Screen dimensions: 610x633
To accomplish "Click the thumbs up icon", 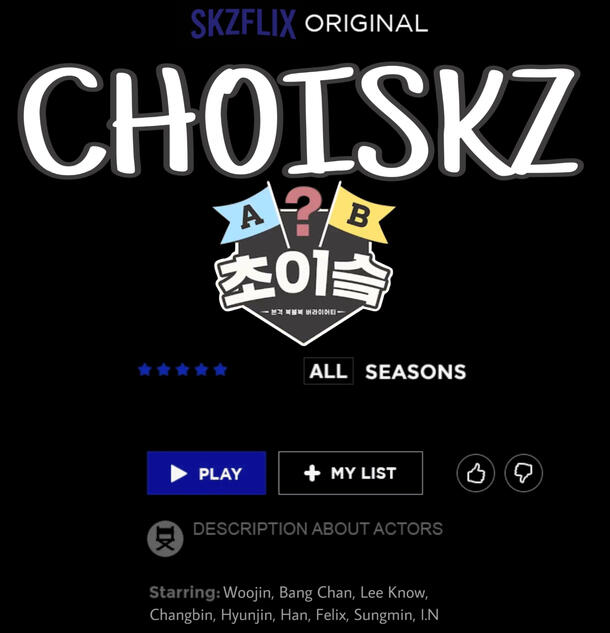I will [475, 473].
